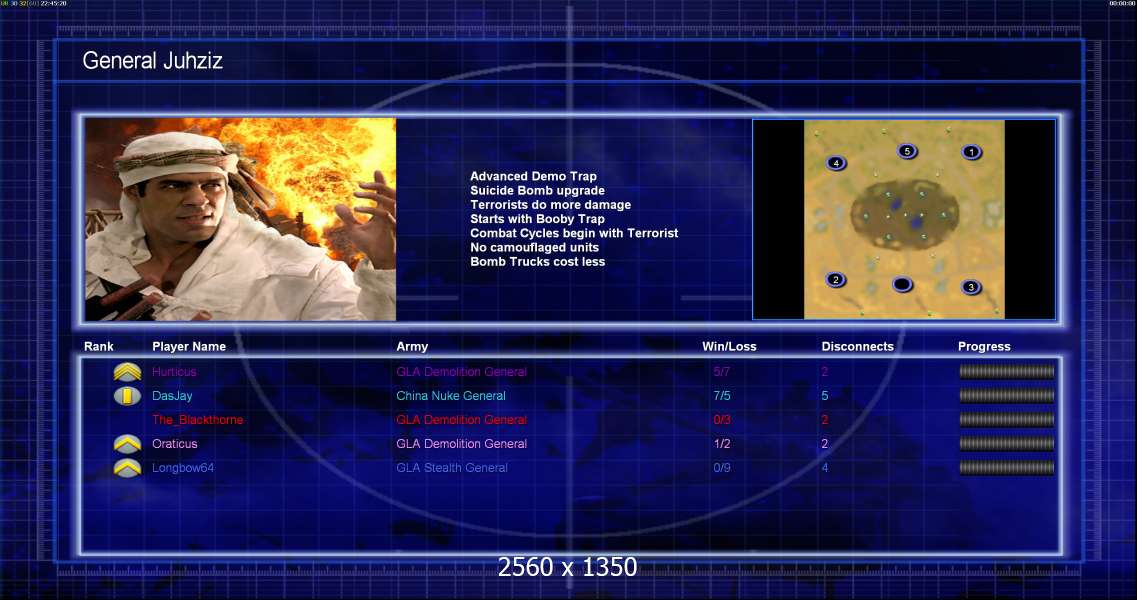
Task: Click DasJay's loading progress bar
Action: (x=1006, y=396)
